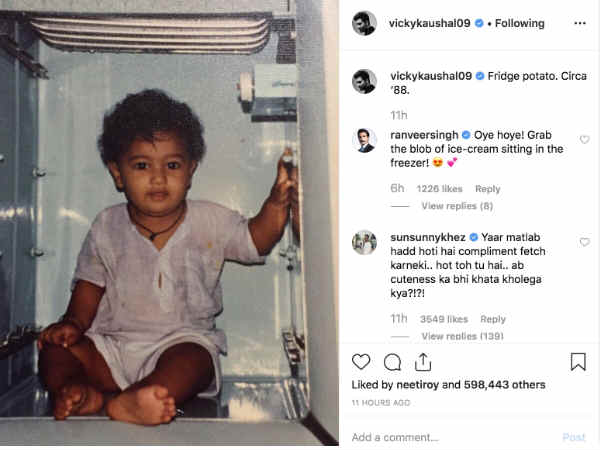The height and width of the screenshot is (450, 600).
Task: Open more options three-dot menu
Action: (577, 23)
